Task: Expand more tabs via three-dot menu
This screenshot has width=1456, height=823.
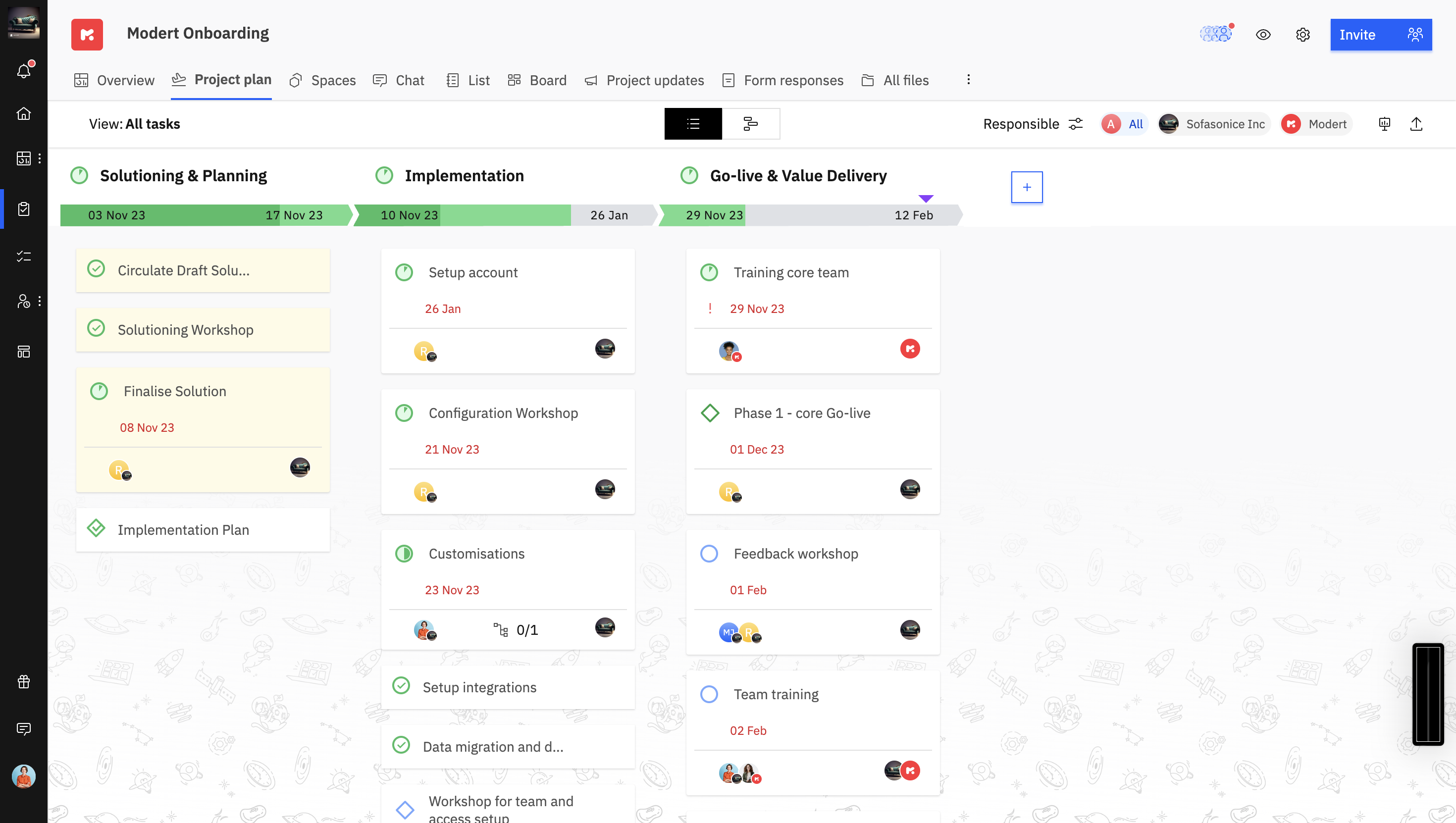Action: 968,80
